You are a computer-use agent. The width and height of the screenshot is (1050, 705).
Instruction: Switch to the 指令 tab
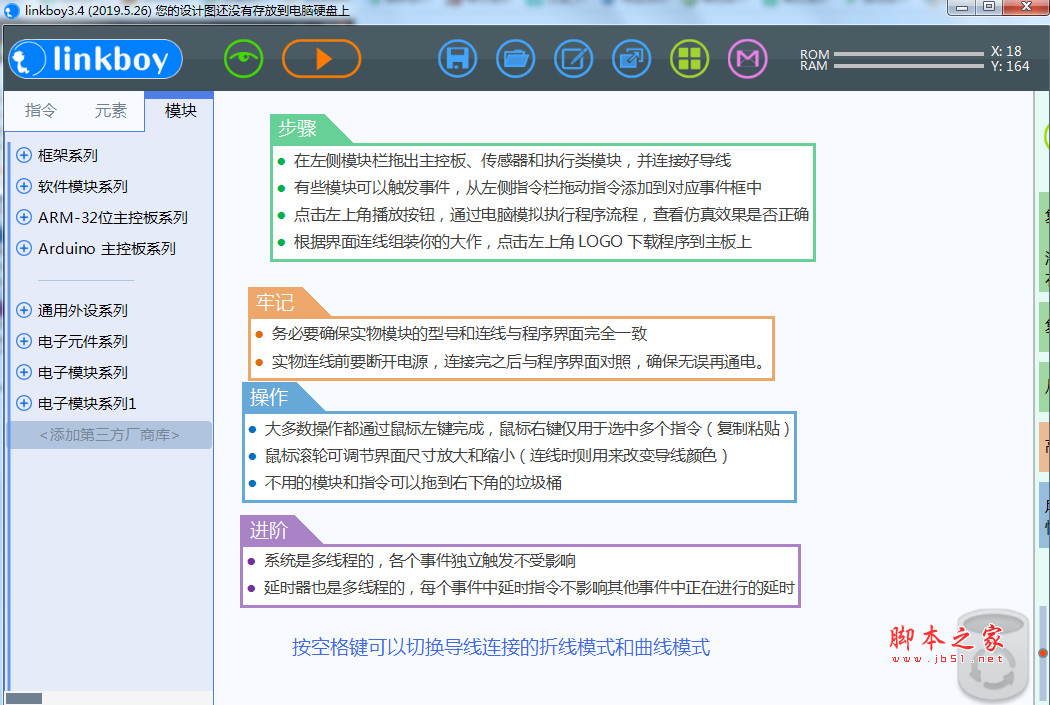[x=40, y=111]
